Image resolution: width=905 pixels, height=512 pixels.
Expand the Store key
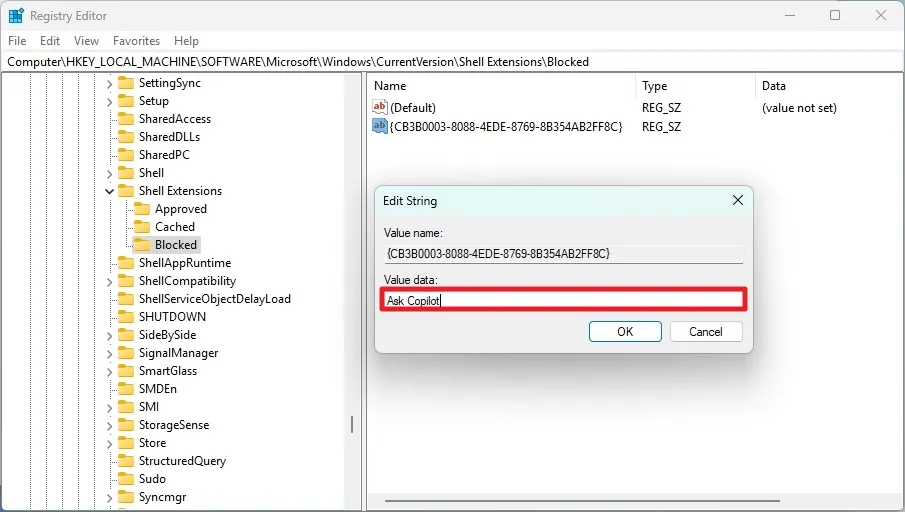(x=109, y=443)
